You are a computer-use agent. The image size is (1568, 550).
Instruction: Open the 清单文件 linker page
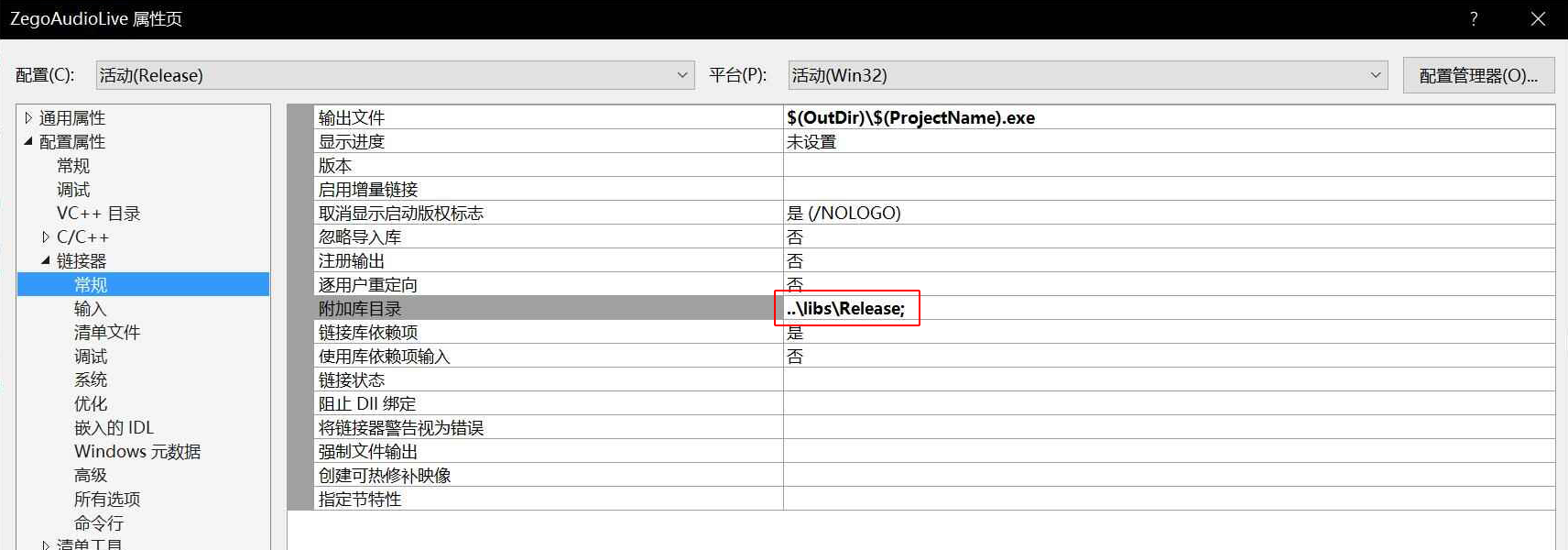(107, 333)
